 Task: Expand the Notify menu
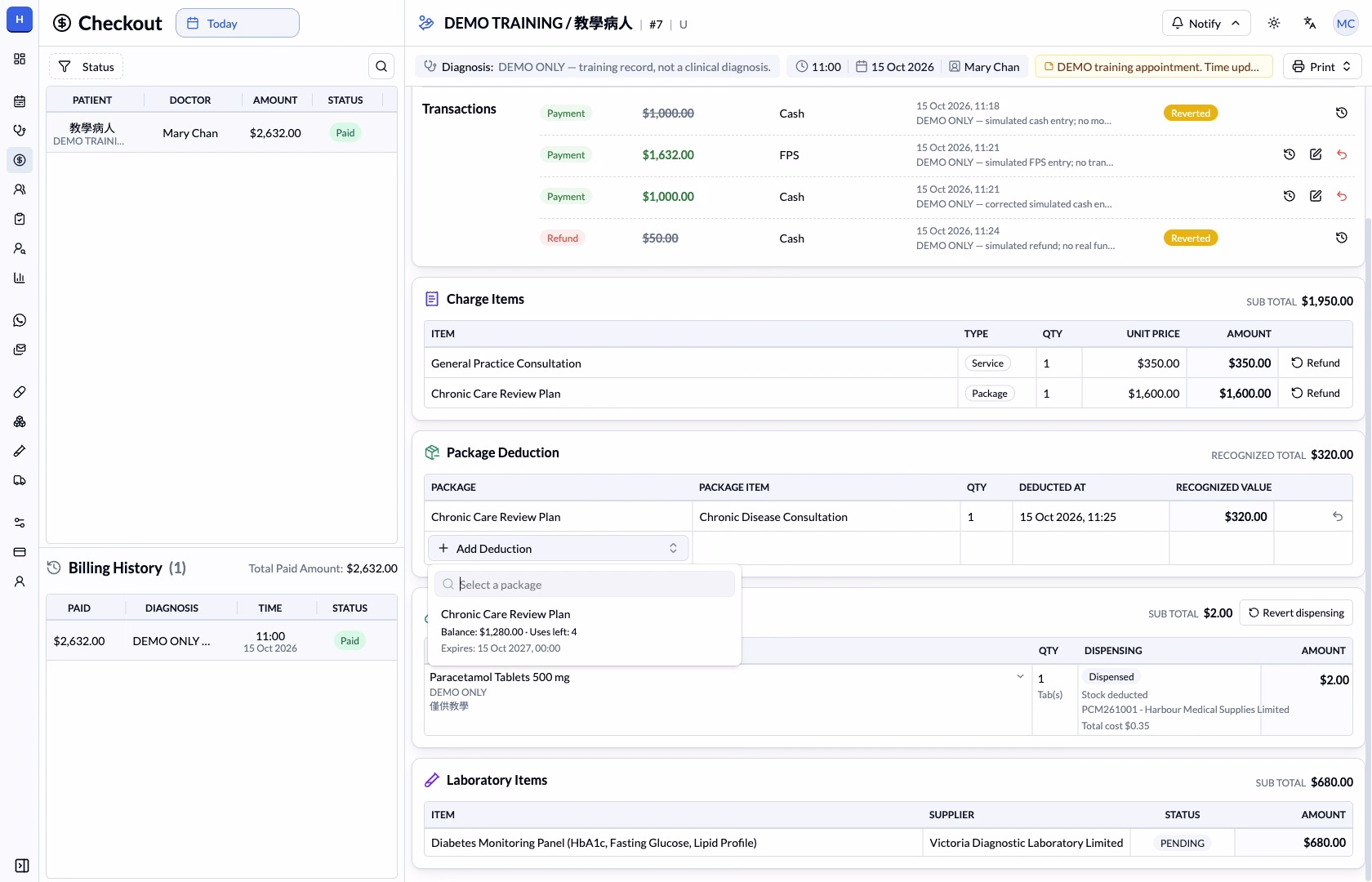click(x=1205, y=23)
